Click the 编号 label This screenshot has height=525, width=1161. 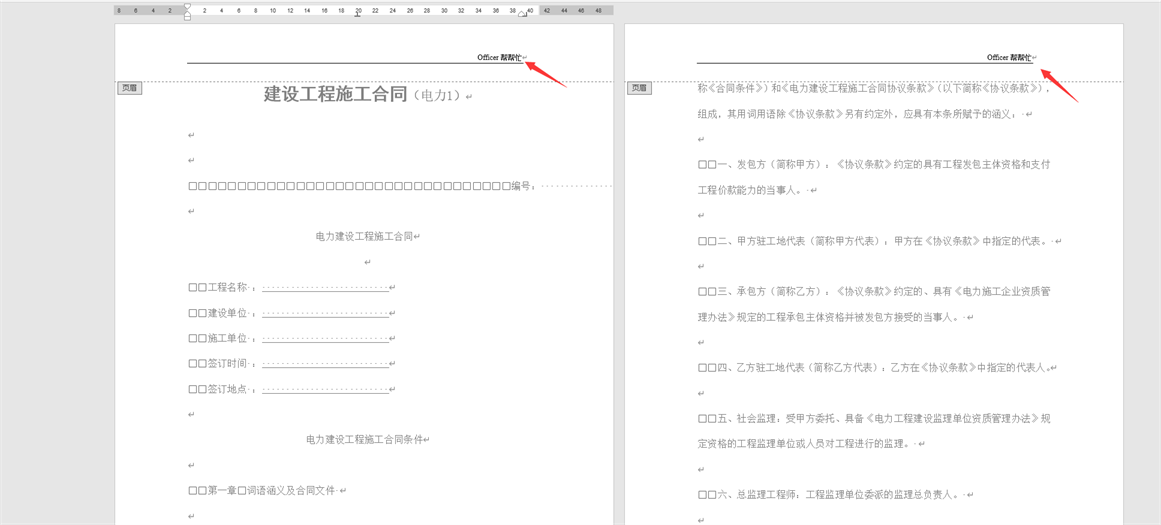pyautogui.click(x=521, y=186)
